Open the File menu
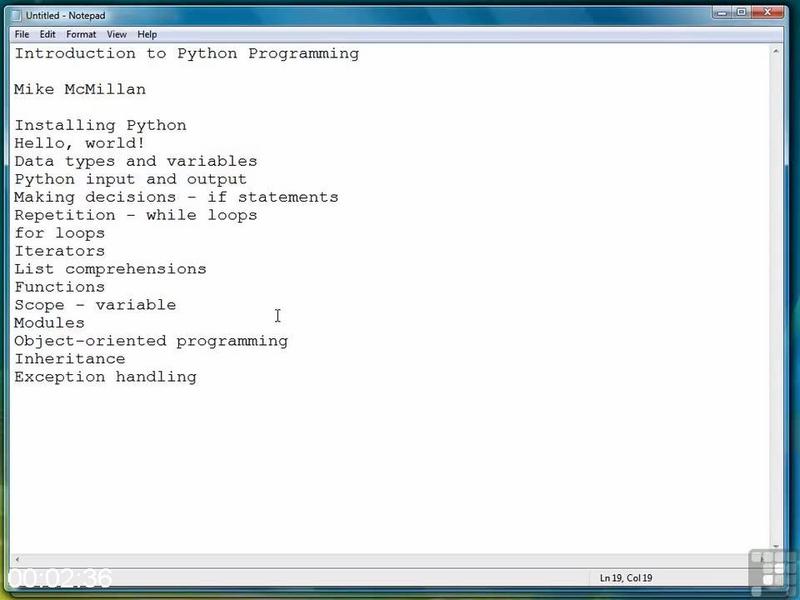The width and height of the screenshot is (800, 600). coord(22,34)
